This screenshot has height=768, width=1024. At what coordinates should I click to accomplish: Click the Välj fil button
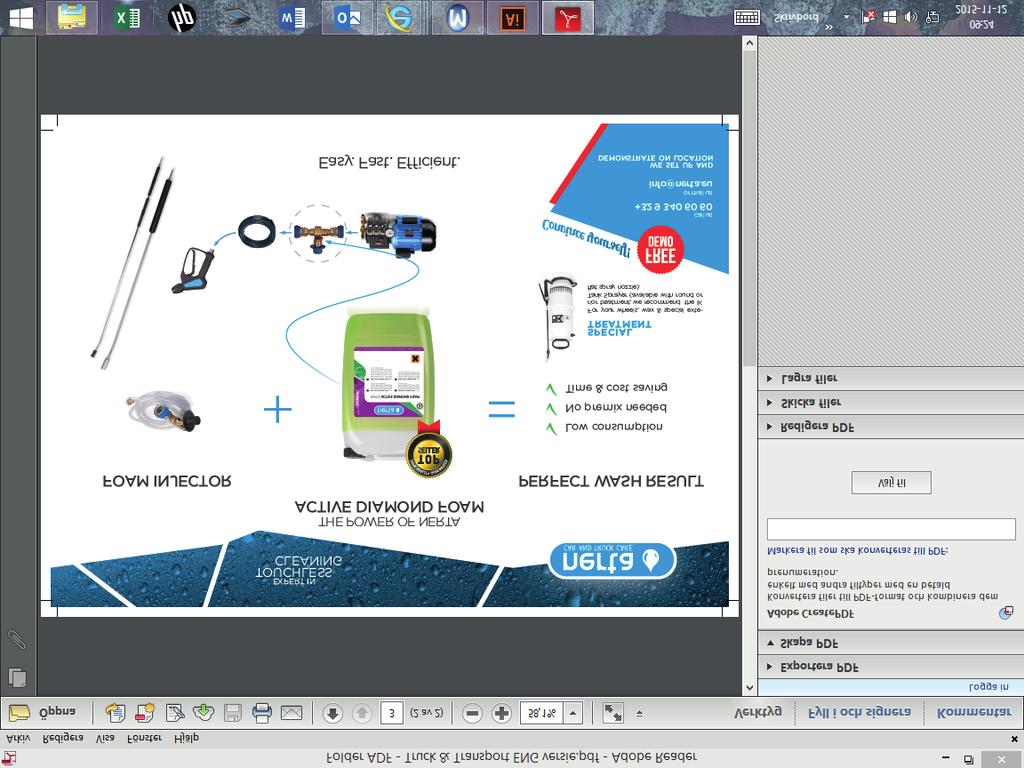[x=891, y=483]
